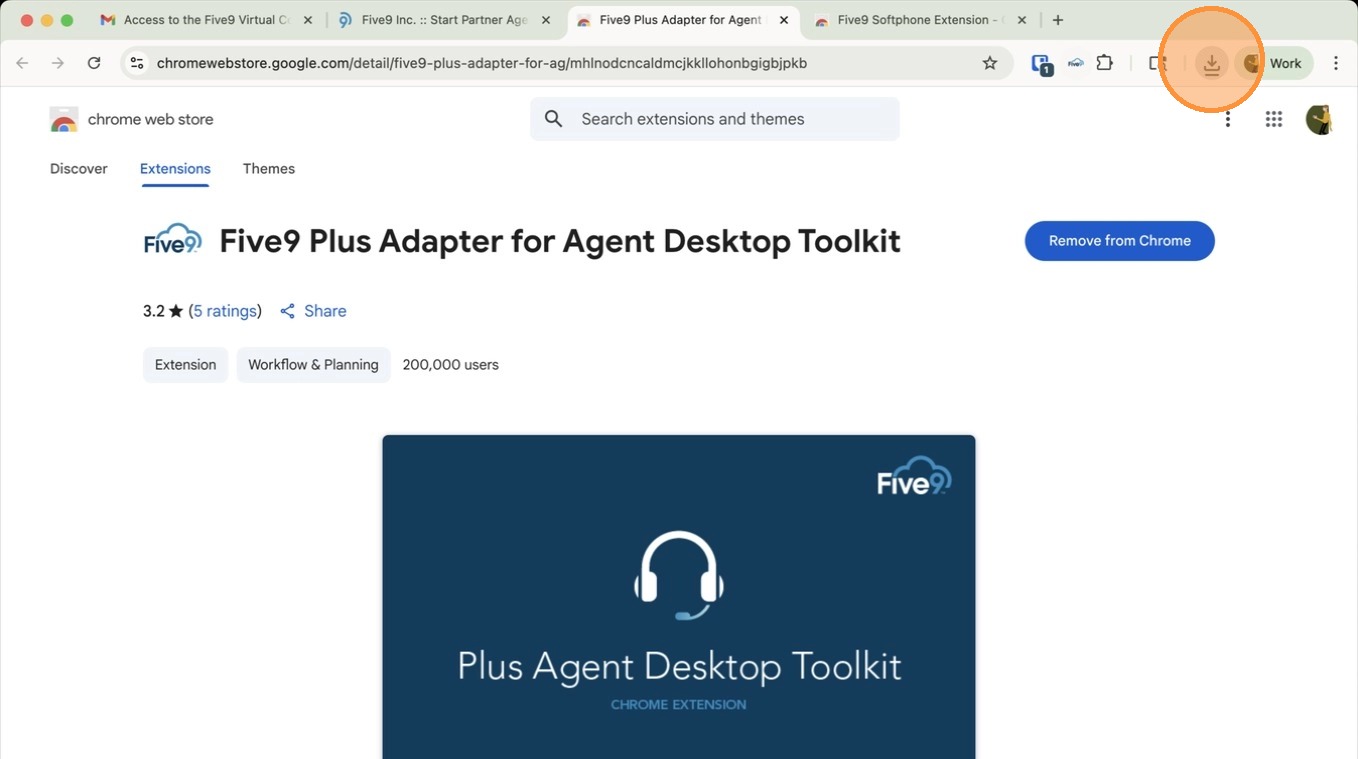1358x759 pixels.
Task: Open the 5 ratings link
Action: (225, 311)
